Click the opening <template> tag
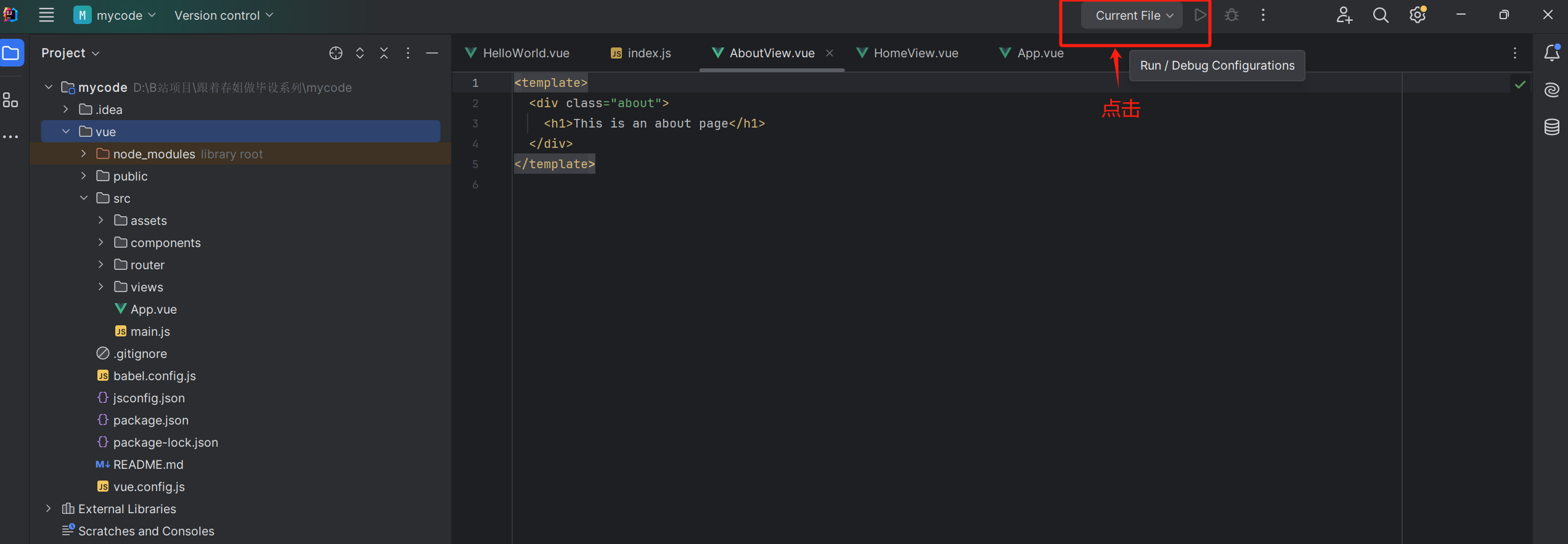Screen dimensions: 1568x544 (551, 83)
